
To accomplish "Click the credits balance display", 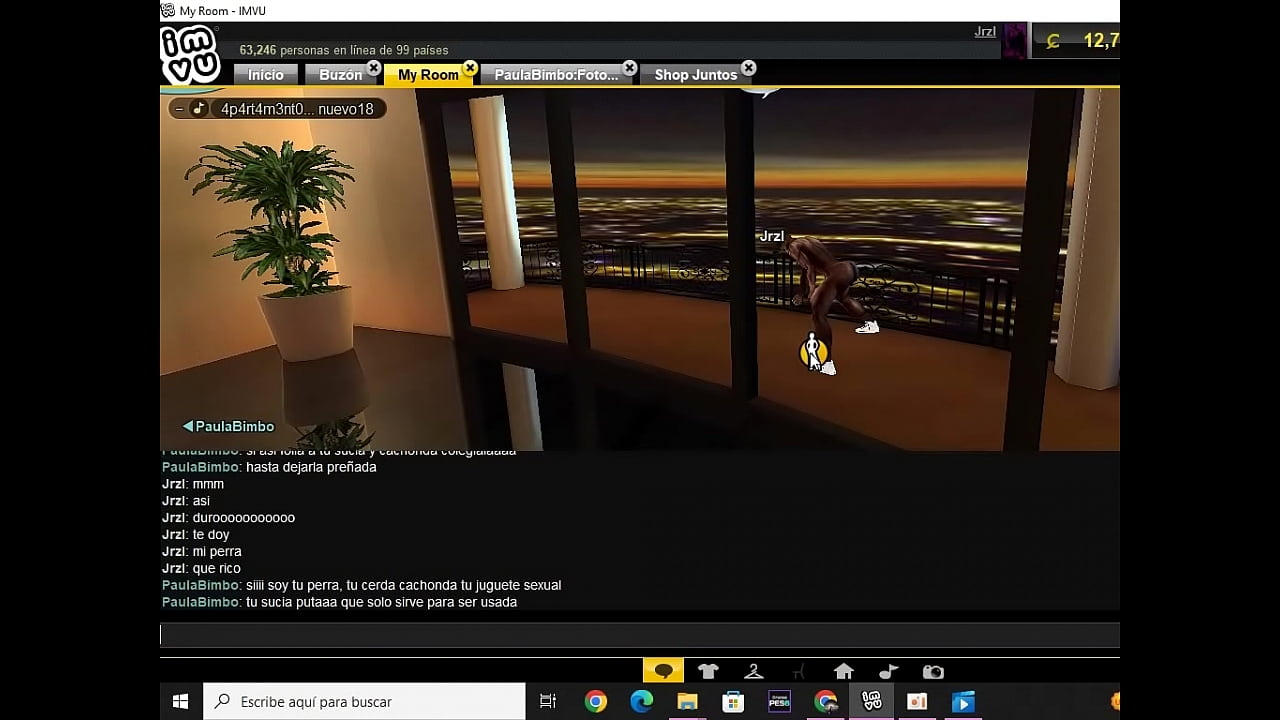I will [x=1085, y=41].
